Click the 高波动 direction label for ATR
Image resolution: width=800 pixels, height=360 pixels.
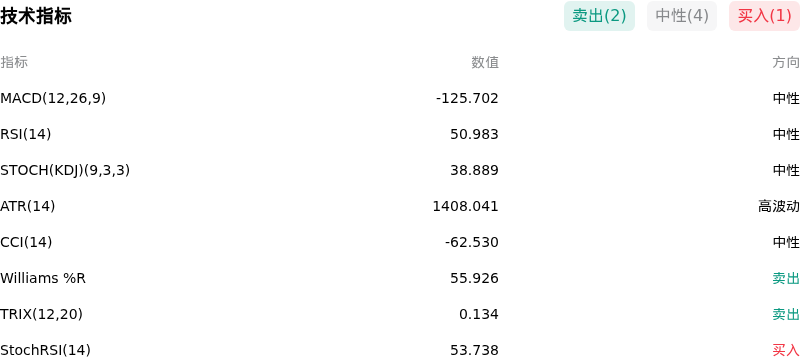pos(779,206)
